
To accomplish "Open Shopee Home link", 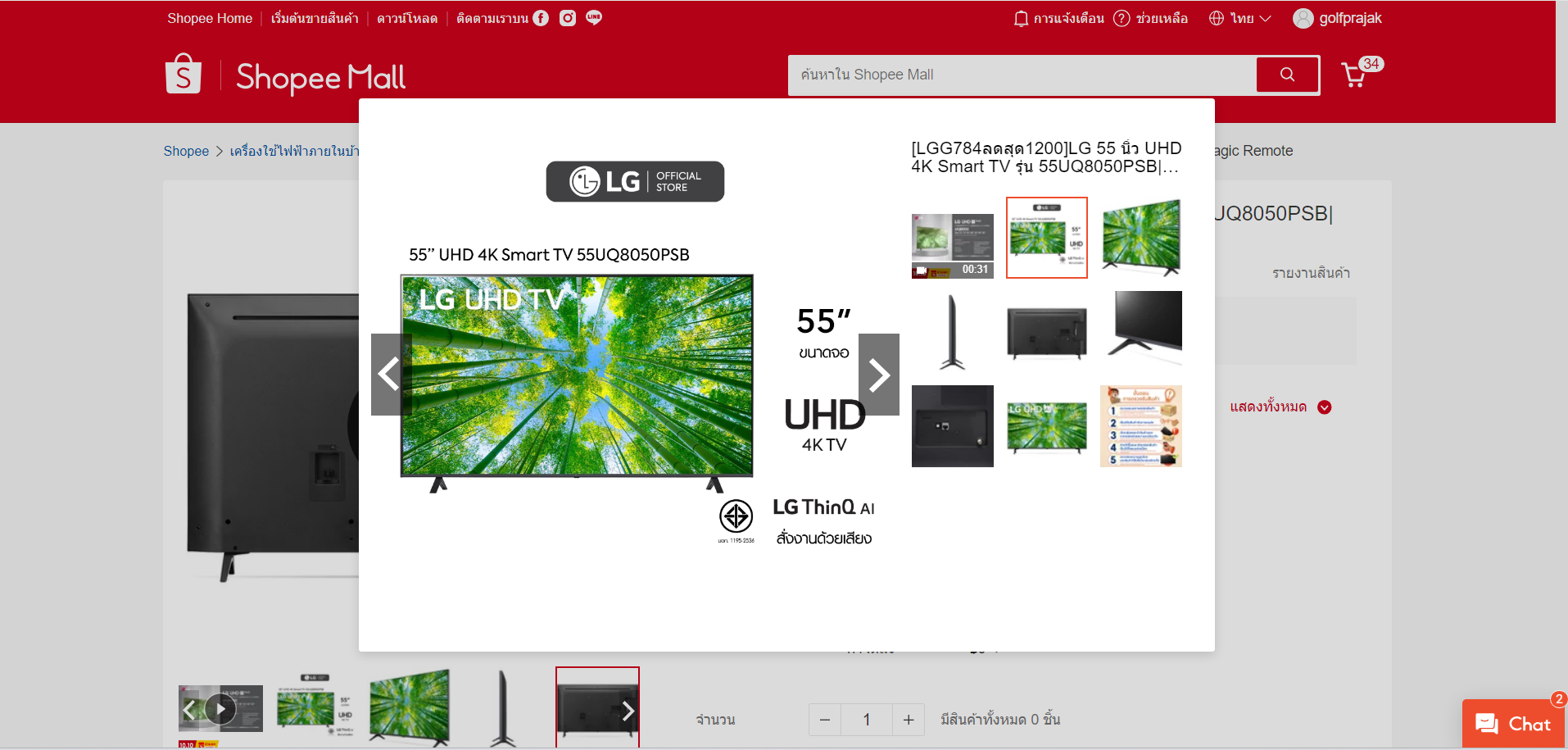I will pos(210,18).
